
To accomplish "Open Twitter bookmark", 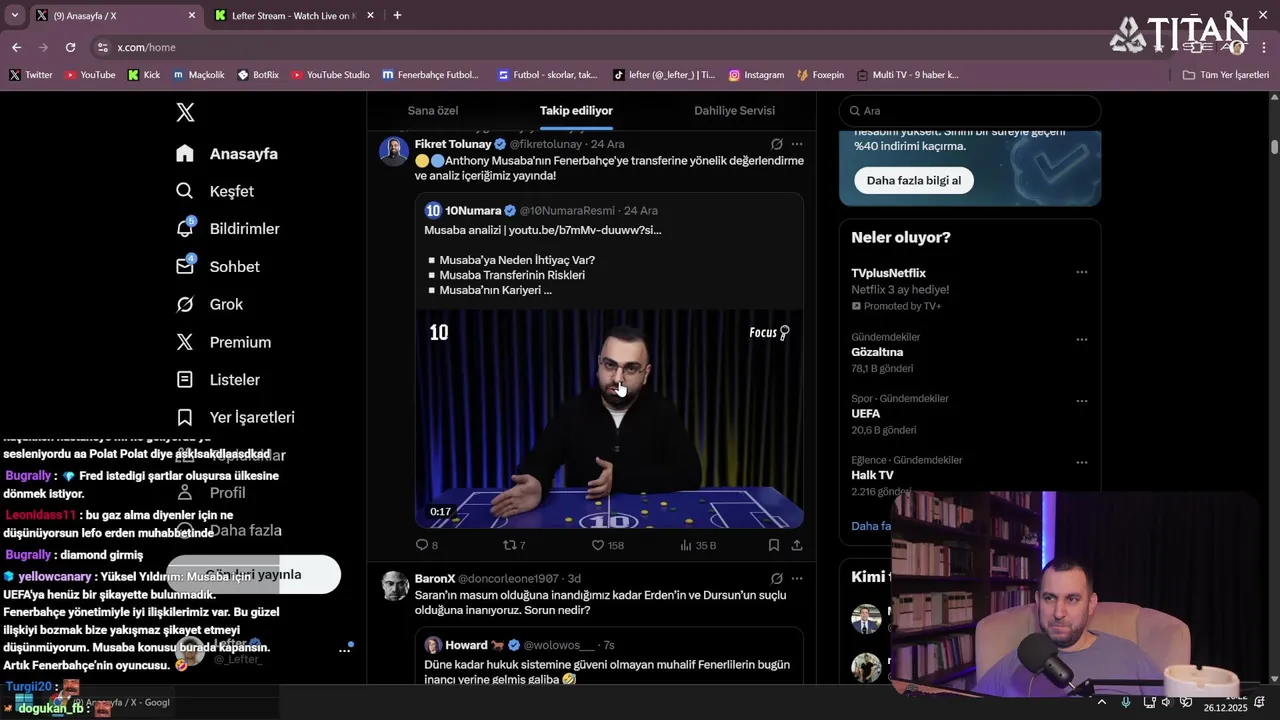I will click(x=30, y=75).
